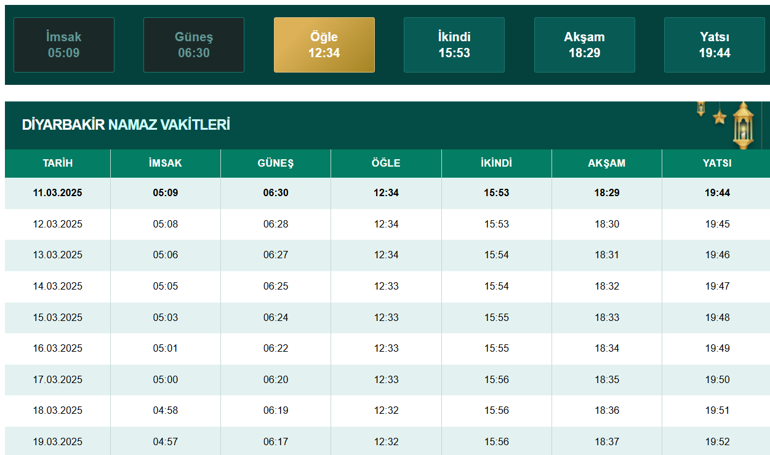Click Güneş time 06:30 in the 11.03.2025 row
This screenshot has height=455, width=770.
coord(275,193)
